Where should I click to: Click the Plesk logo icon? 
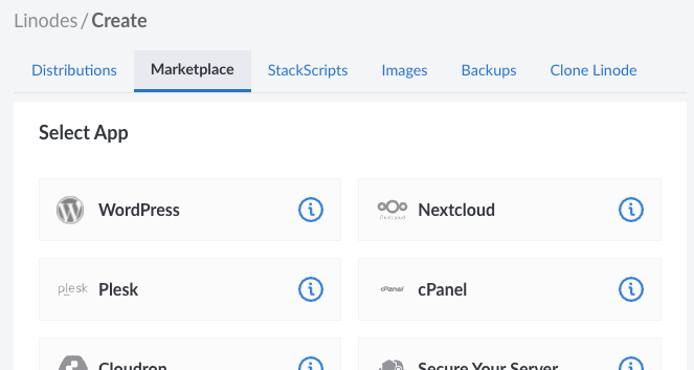tap(73, 289)
